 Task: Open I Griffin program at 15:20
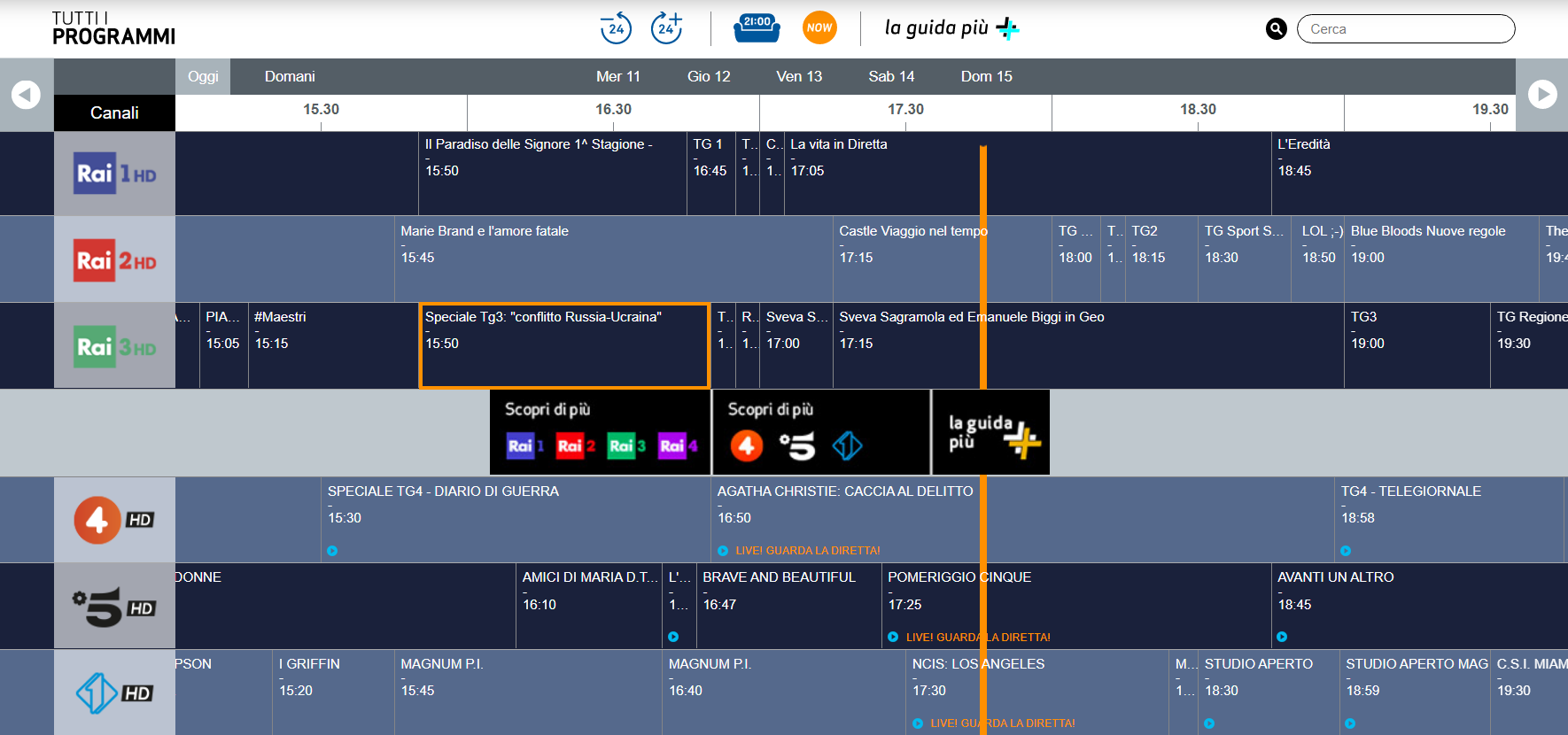coord(333,692)
